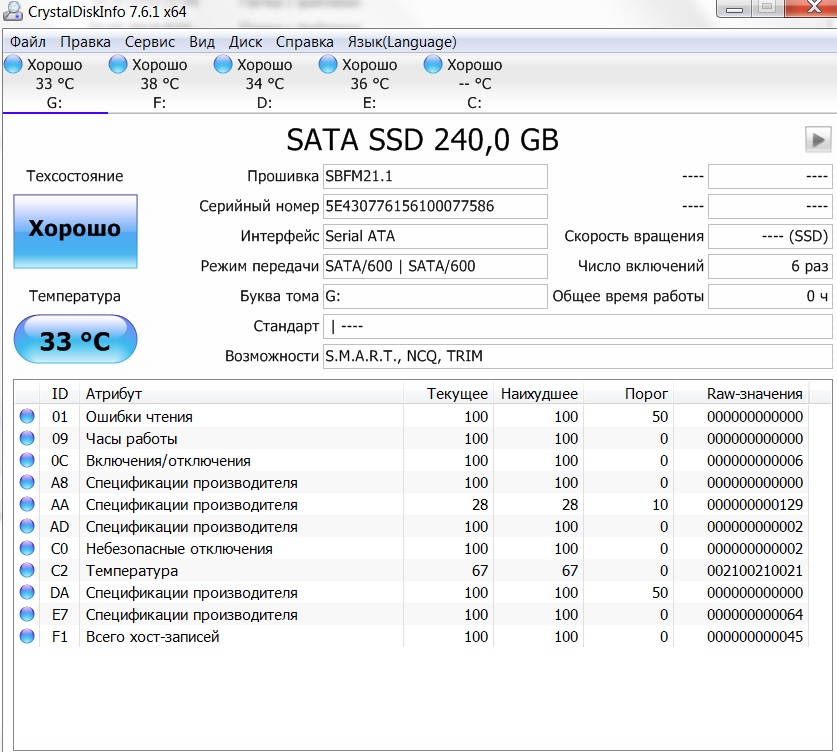The height and width of the screenshot is (752, 837).
Task: Open the Правка menu
Action: click(x=85, y=42)
